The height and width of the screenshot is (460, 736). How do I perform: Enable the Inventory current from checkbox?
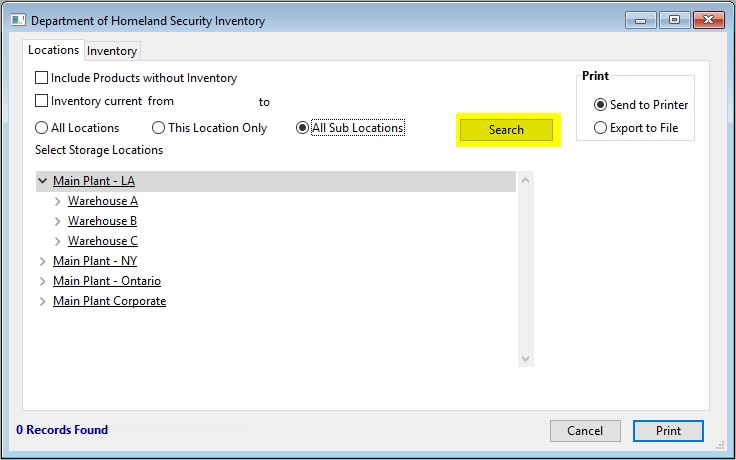[42, 101]
